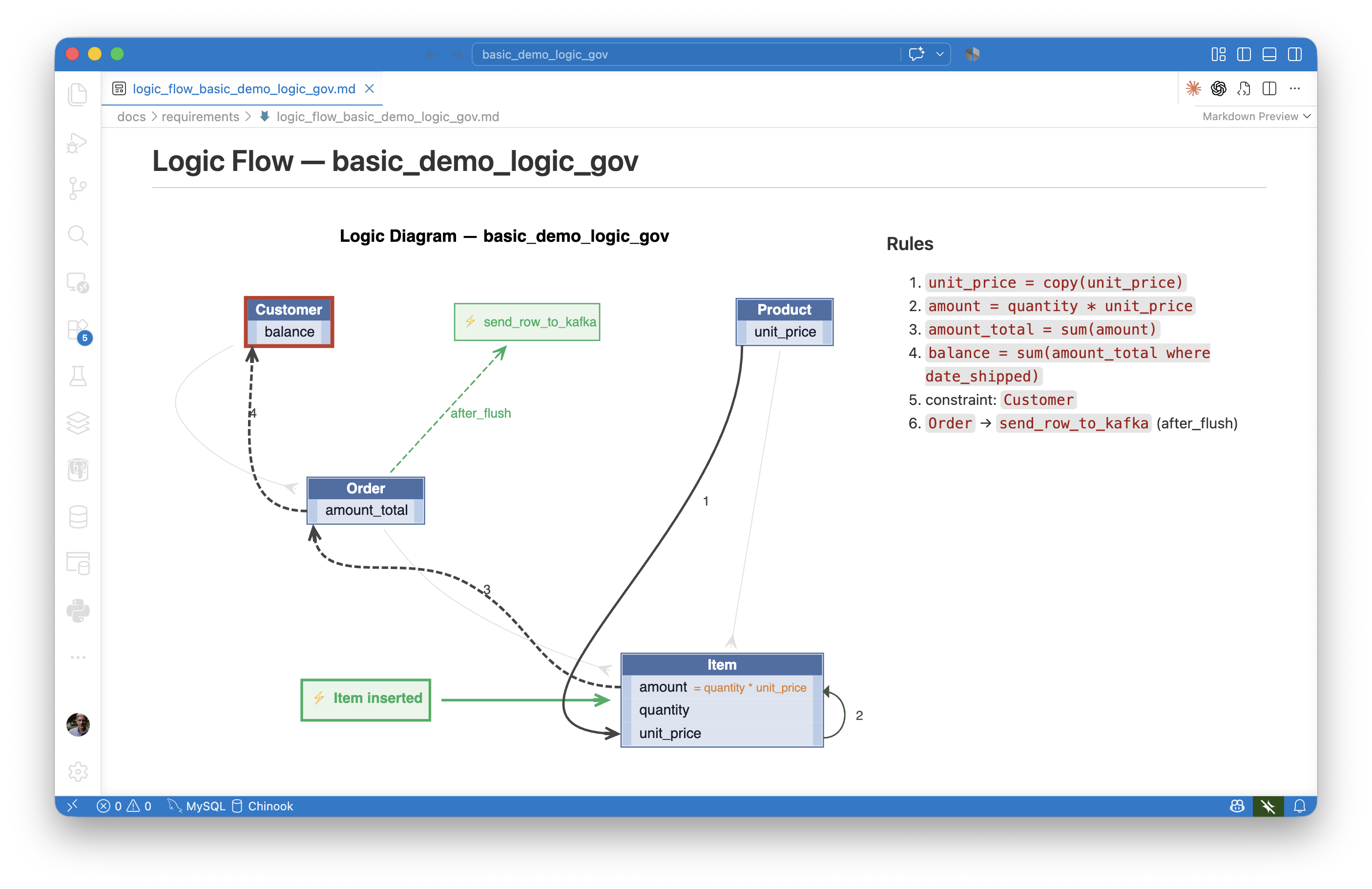
Task: Open chat dropdown chevron in title bar
Action: (x=939, y=54)
